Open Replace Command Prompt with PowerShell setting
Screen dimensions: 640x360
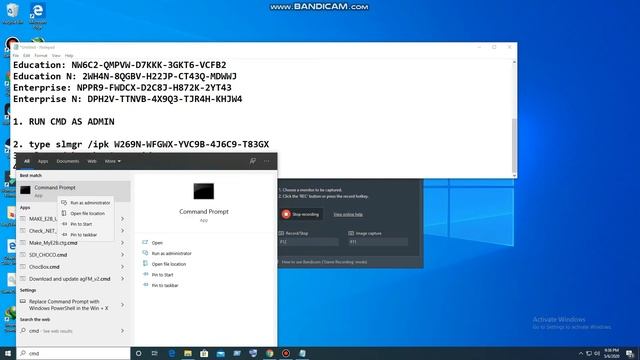click(x=67, y=305)
